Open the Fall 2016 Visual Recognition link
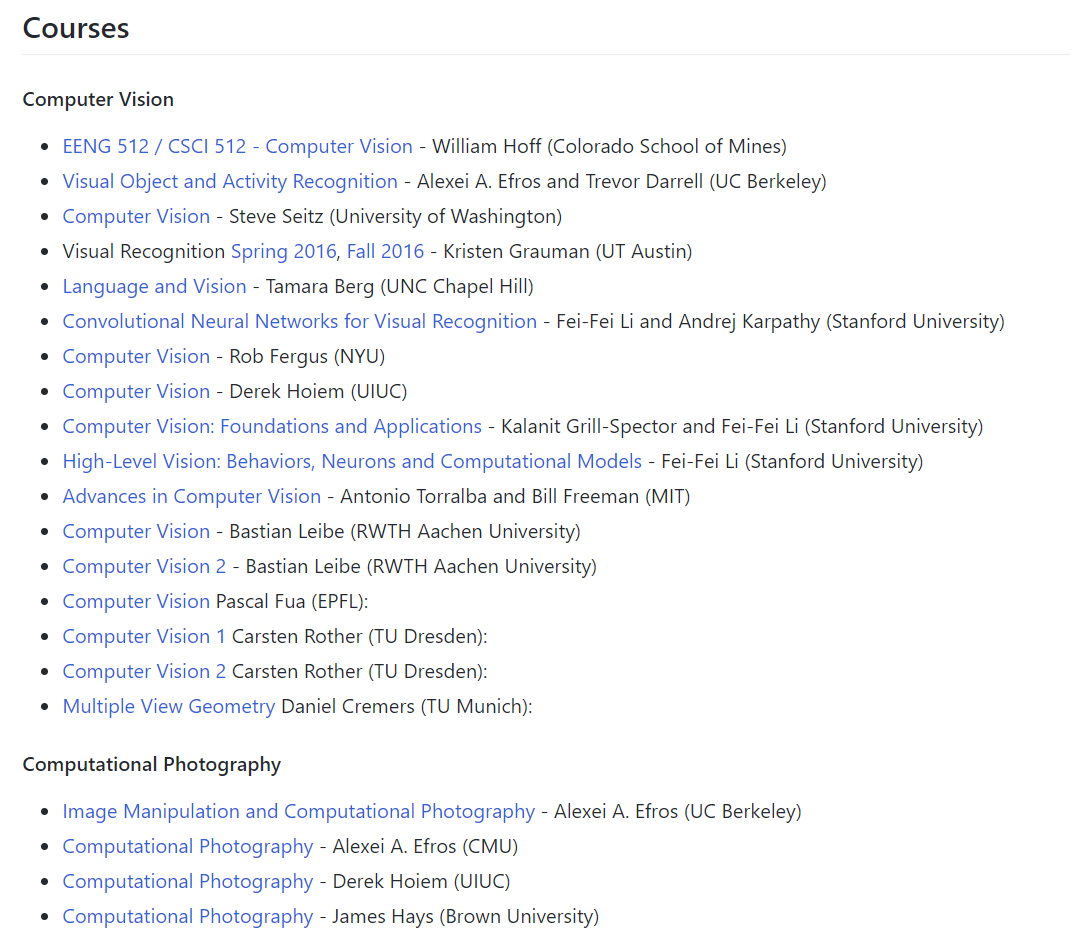1077x931 pixels. tap(385, 251)
